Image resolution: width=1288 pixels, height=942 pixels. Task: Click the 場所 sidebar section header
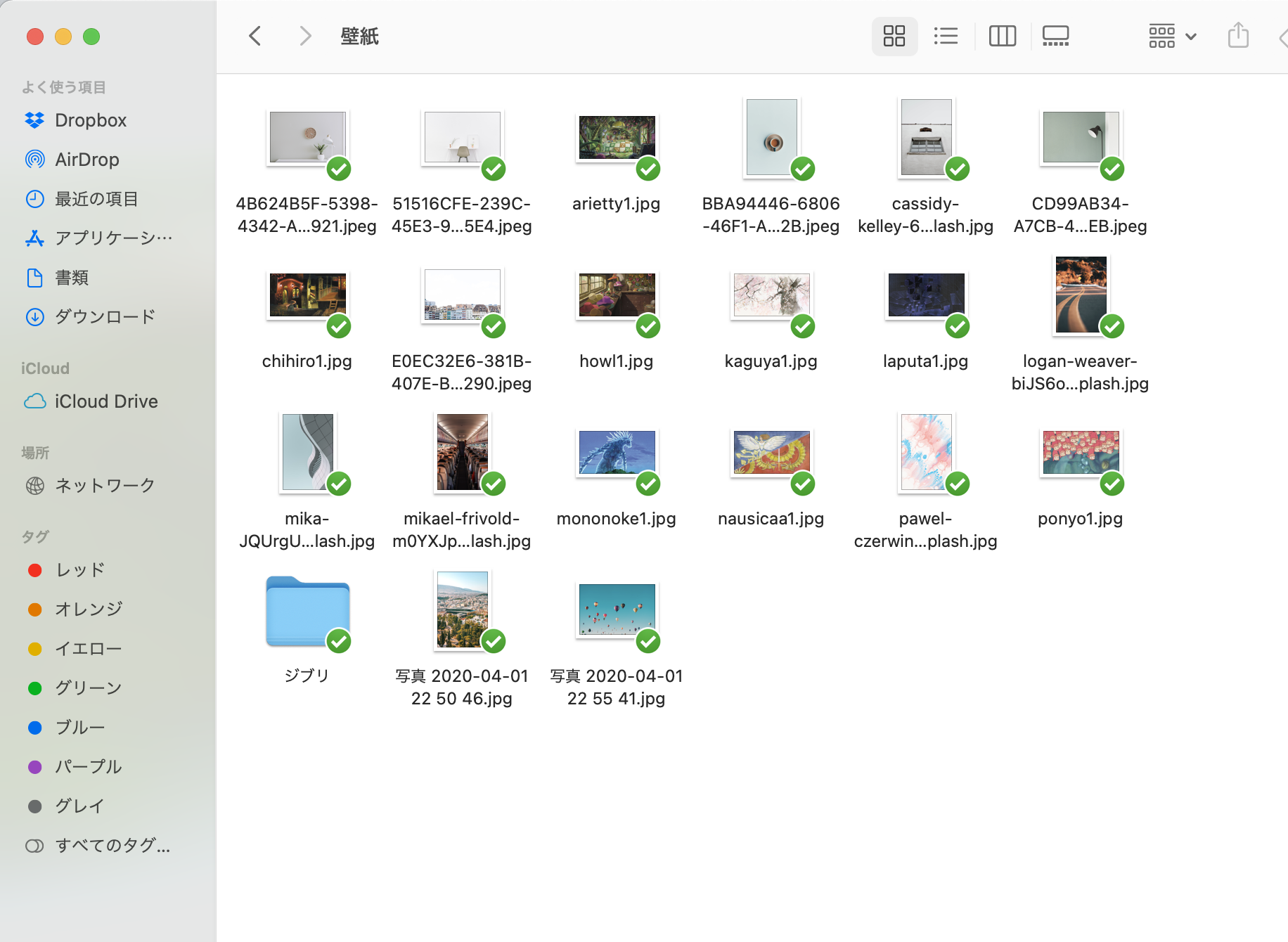(x=35, y=453)
